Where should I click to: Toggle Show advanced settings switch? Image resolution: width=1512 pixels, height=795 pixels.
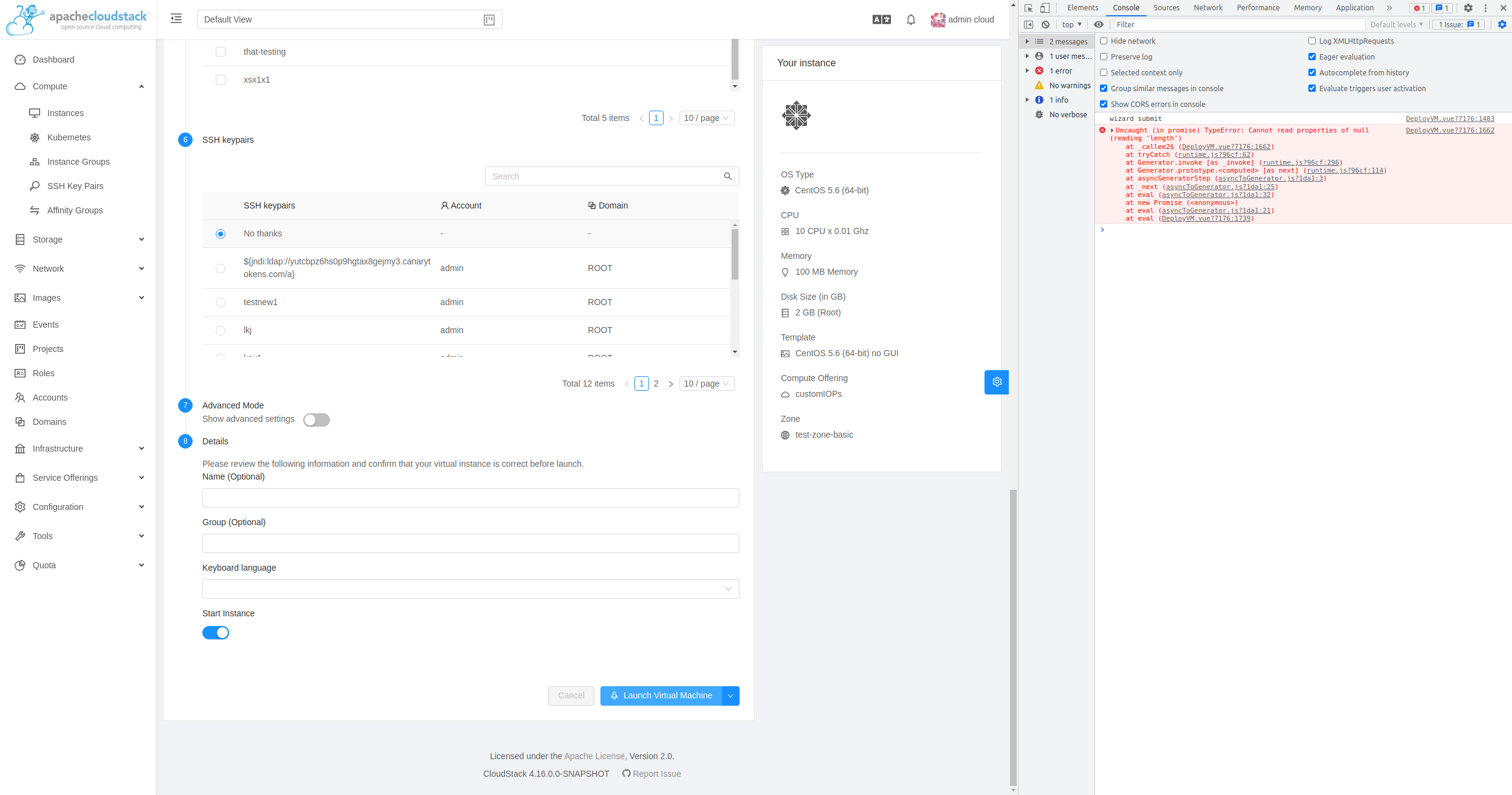click(317, 420)
